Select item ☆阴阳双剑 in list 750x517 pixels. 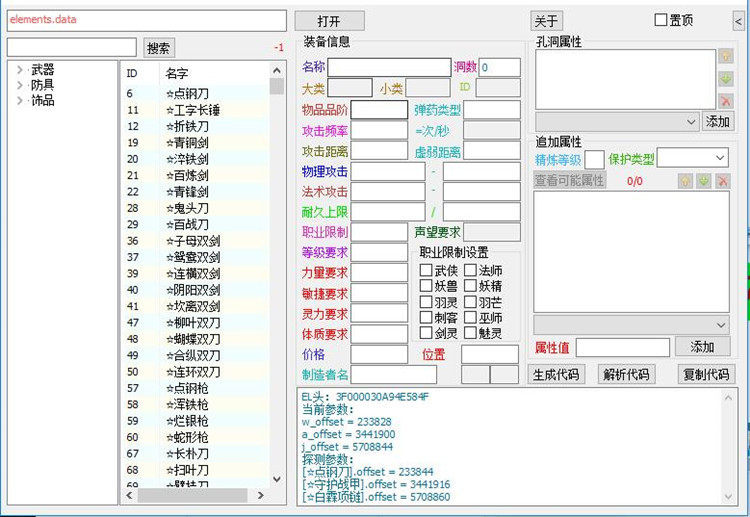(195, 290)
